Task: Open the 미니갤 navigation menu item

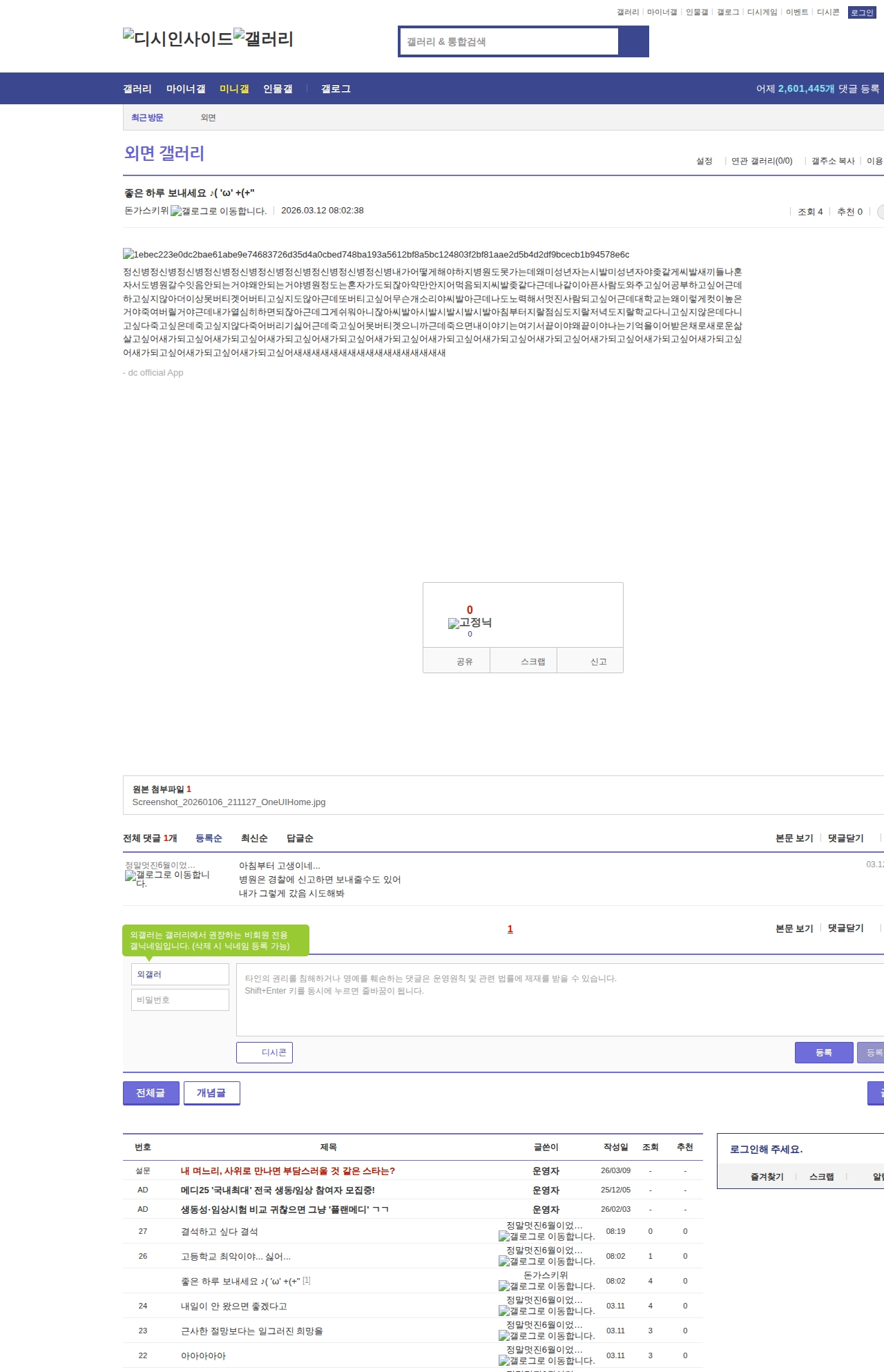Action: 234,89
